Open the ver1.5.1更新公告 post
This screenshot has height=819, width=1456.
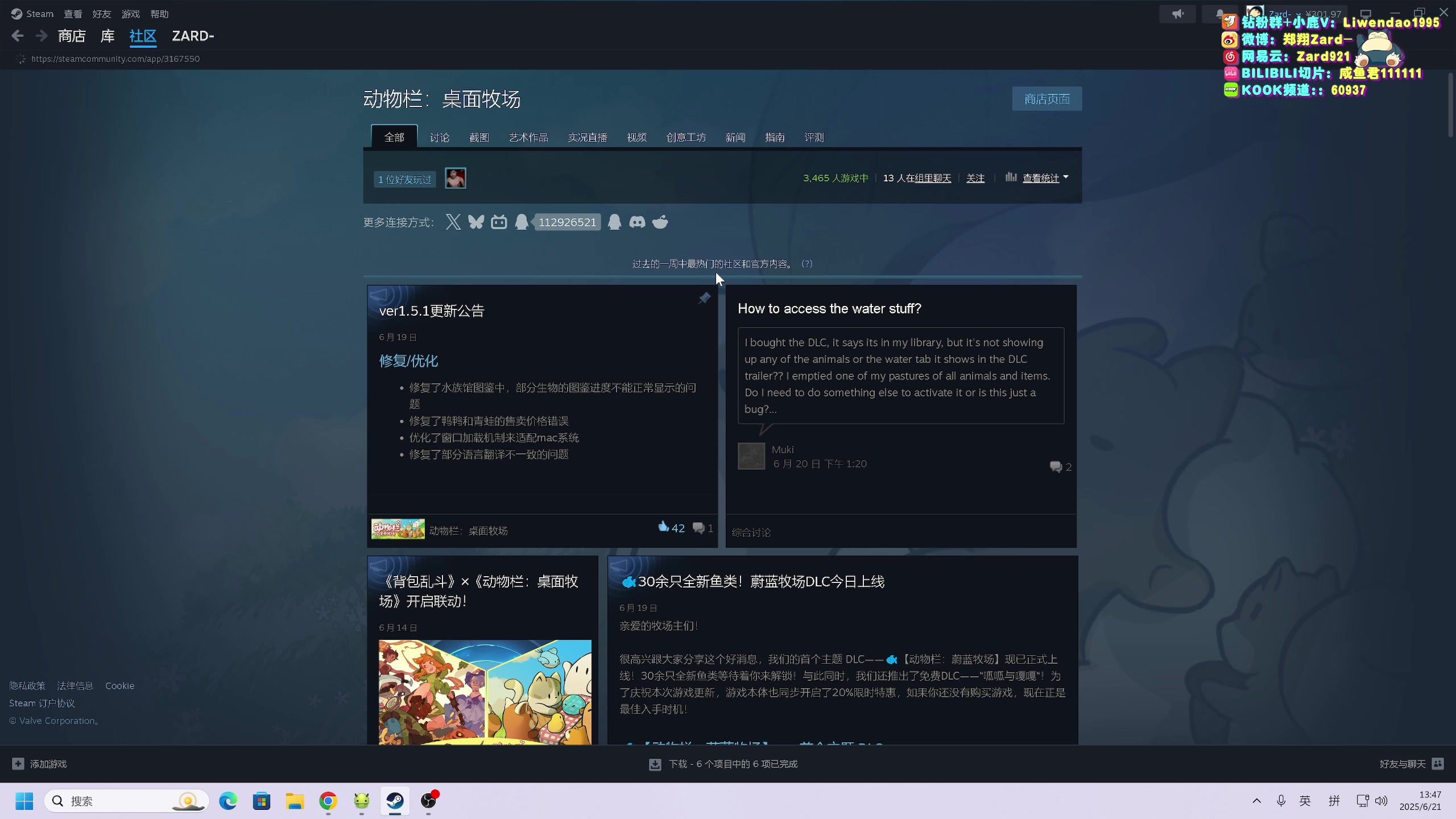432,311
